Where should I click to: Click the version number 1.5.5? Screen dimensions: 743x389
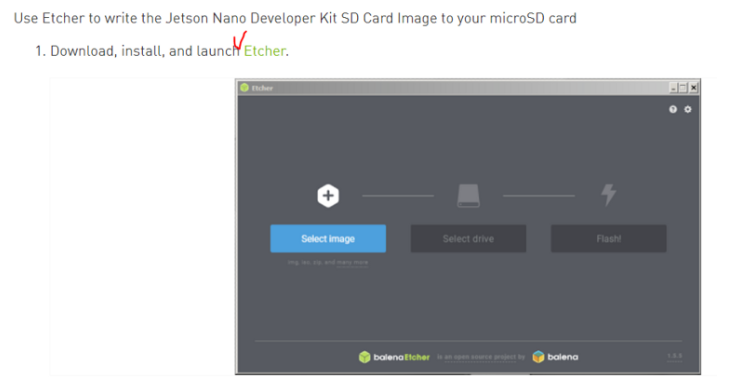[674, 356]
